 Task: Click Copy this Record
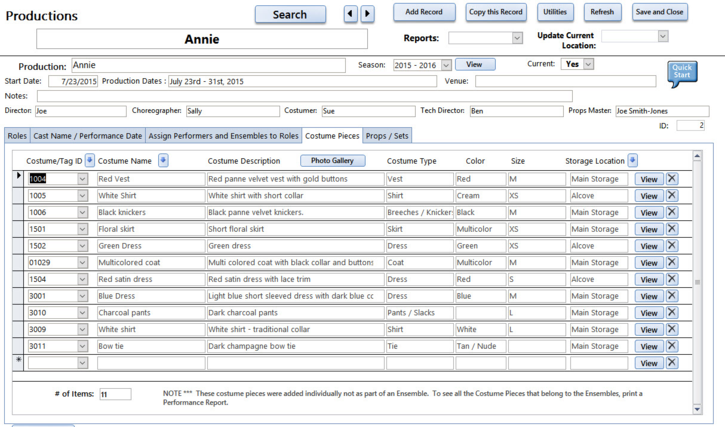click(496, 12)
